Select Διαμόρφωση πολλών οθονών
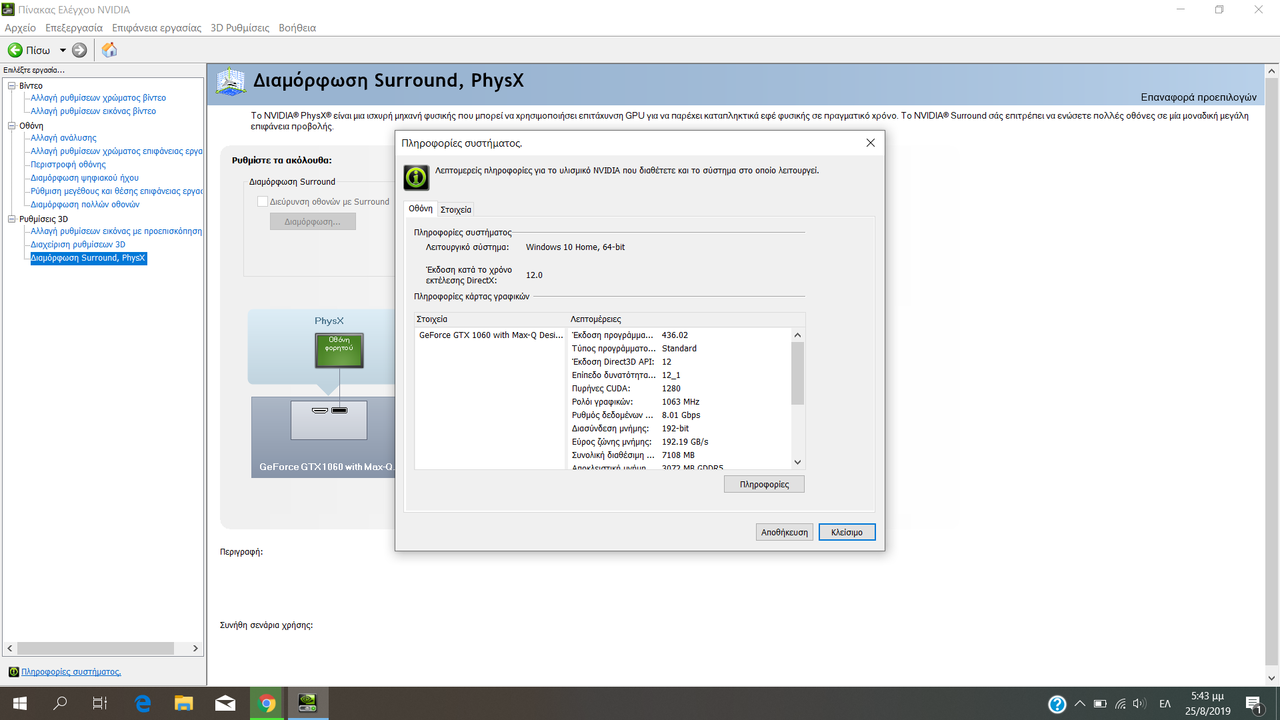This screenshot has width=1280, height=720. tap(85, 204)
